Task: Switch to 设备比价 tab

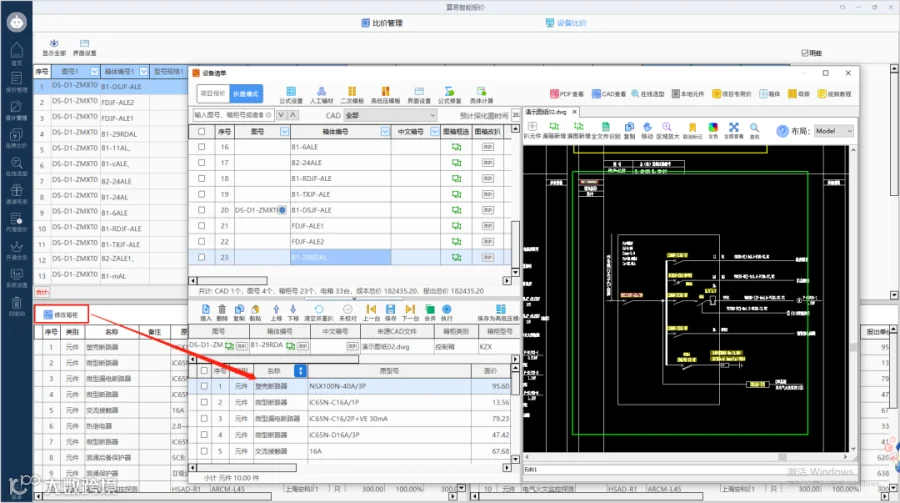Action: coord(566,22)
